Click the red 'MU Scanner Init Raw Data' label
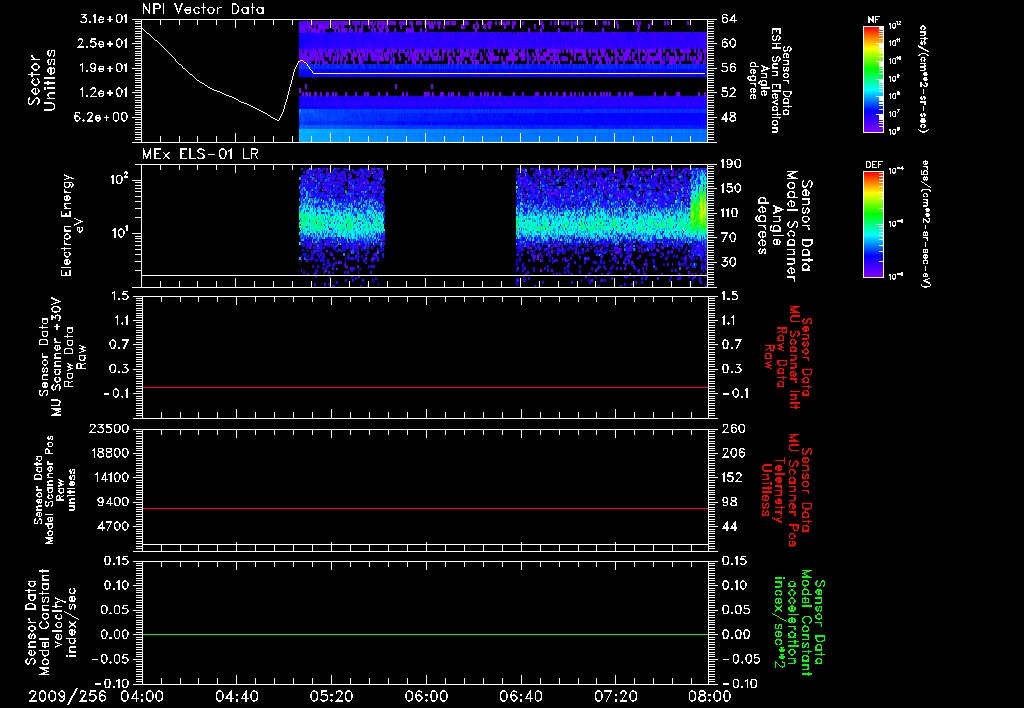Screen dimensions: 1024x708 click(786, 357)
